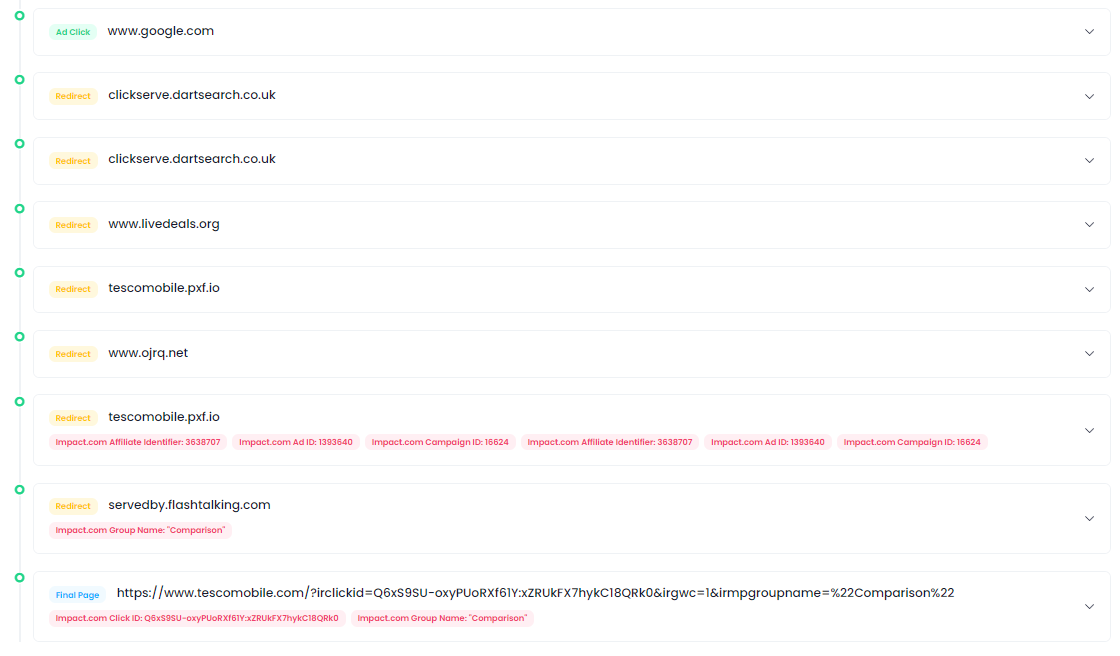
Task: Click the Ad Click badge
Action: (73, 31)
